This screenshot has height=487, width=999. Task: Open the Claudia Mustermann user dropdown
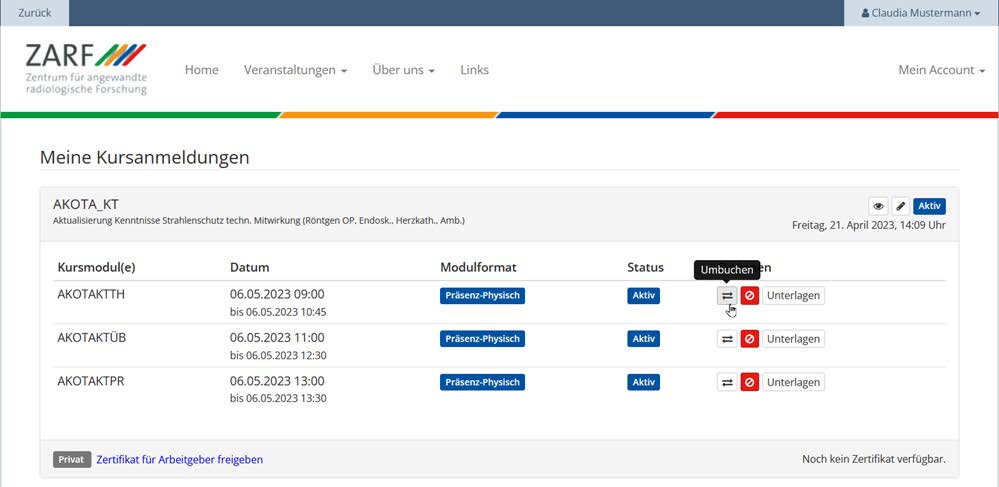921,13
